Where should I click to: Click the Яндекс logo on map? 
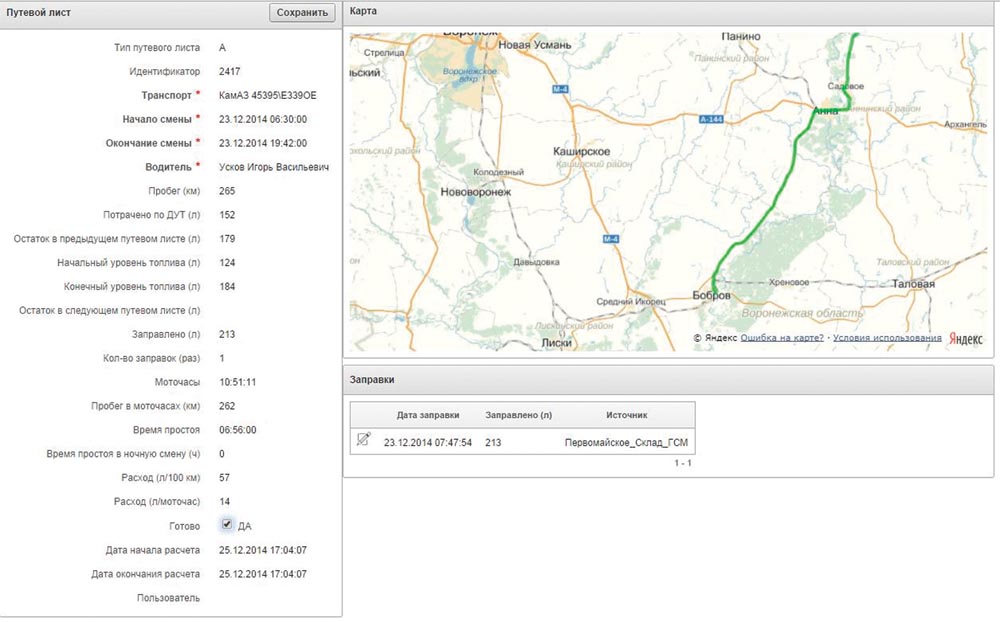tap(965, 338)
